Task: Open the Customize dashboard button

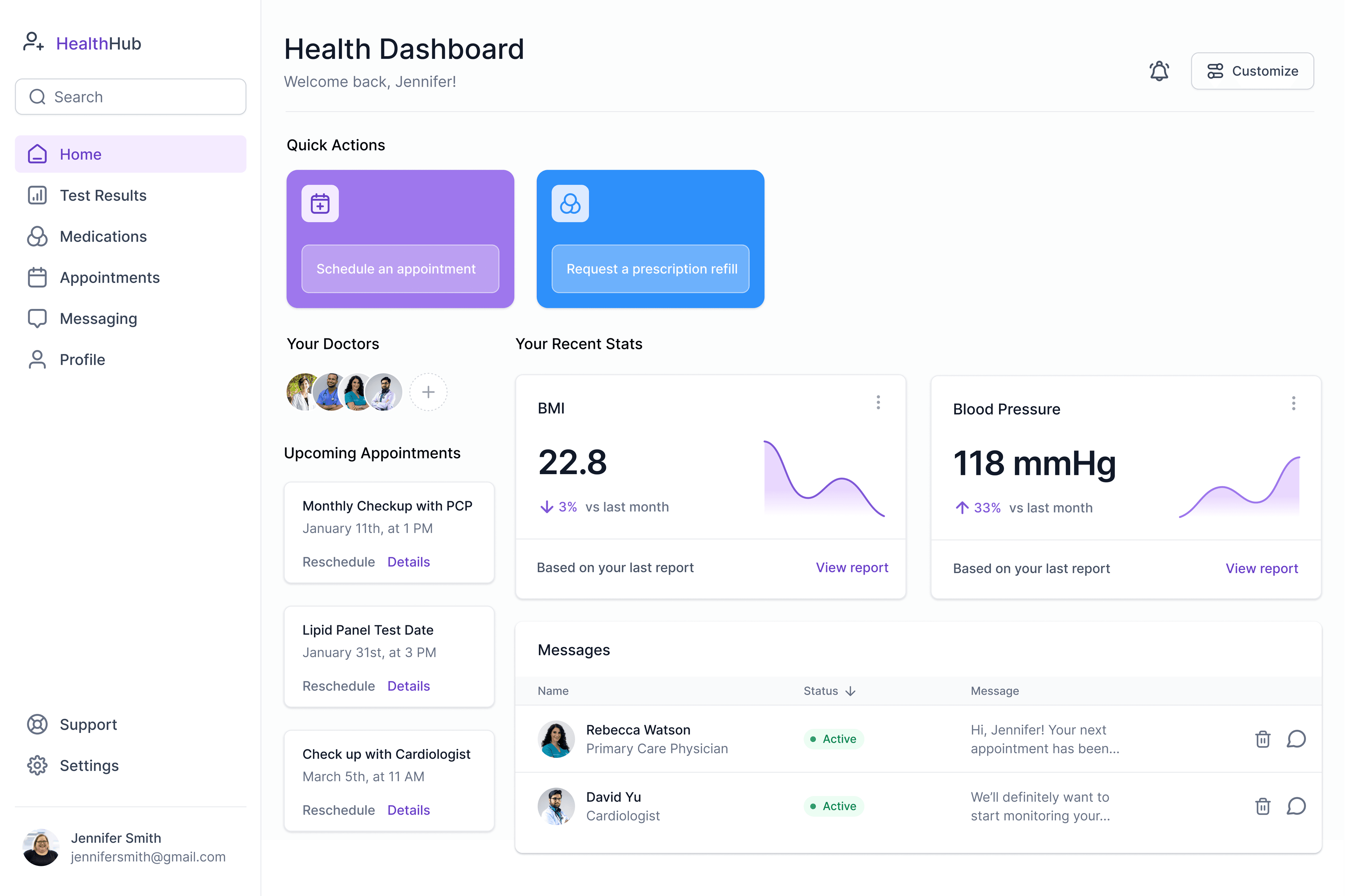Action: click(1252, 71)
